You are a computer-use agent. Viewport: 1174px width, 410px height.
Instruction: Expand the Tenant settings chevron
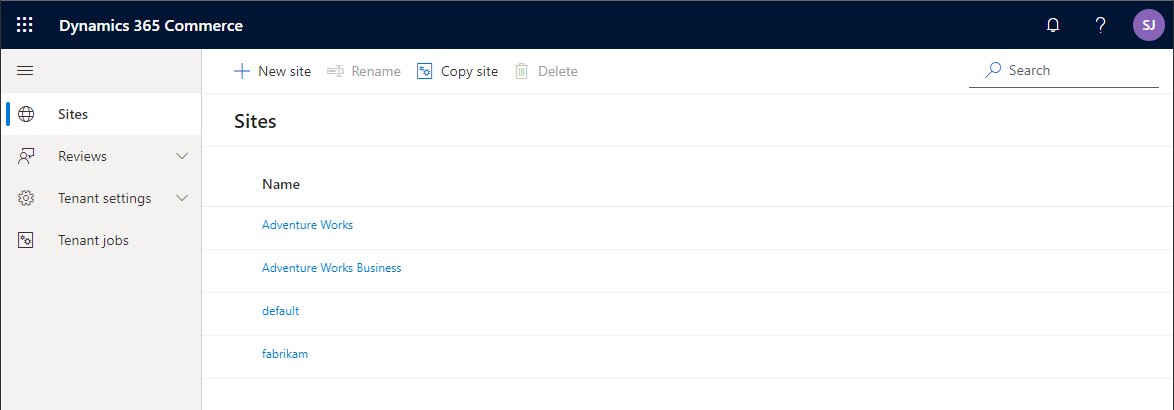182,198
